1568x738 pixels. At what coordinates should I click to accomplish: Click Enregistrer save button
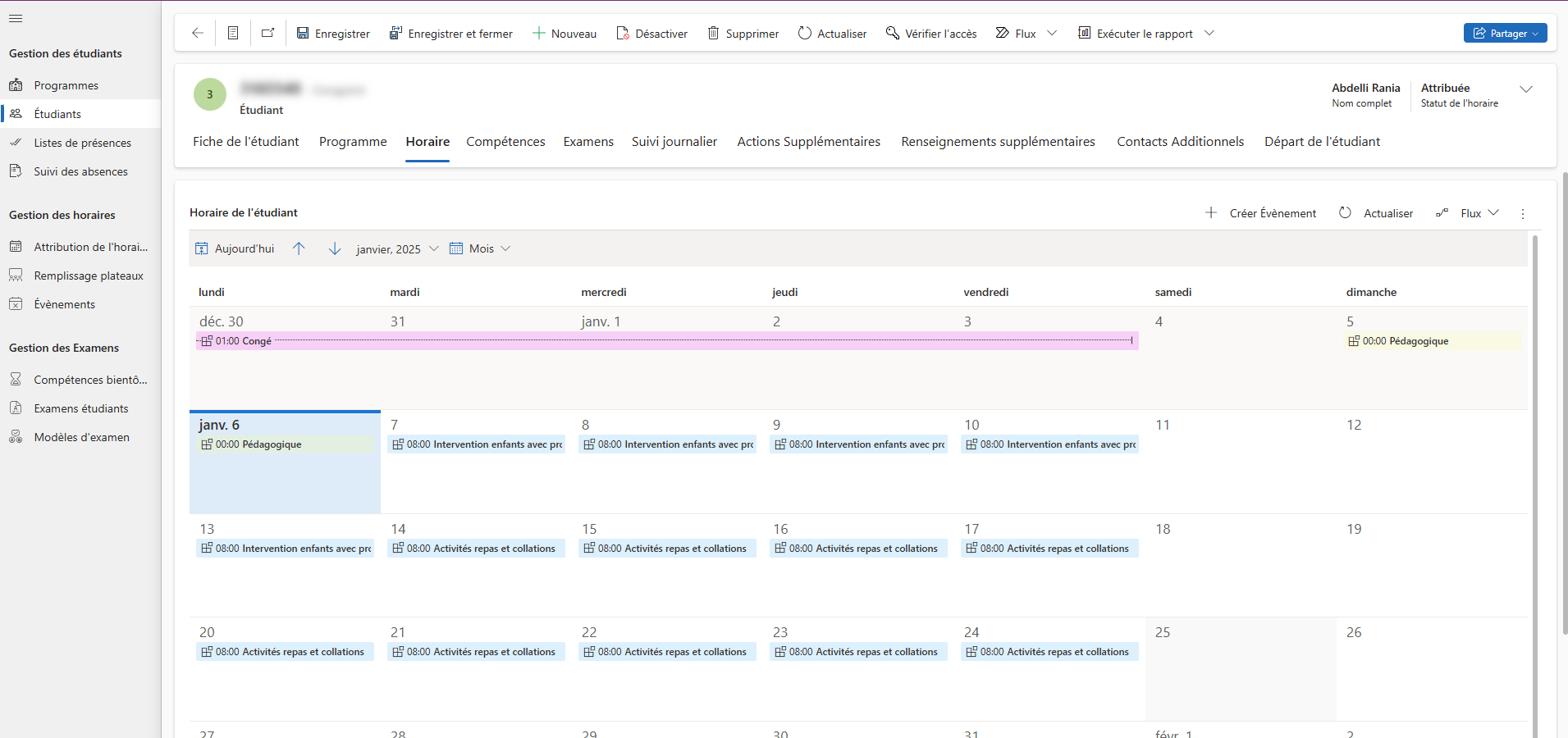[x=333, y=34]
